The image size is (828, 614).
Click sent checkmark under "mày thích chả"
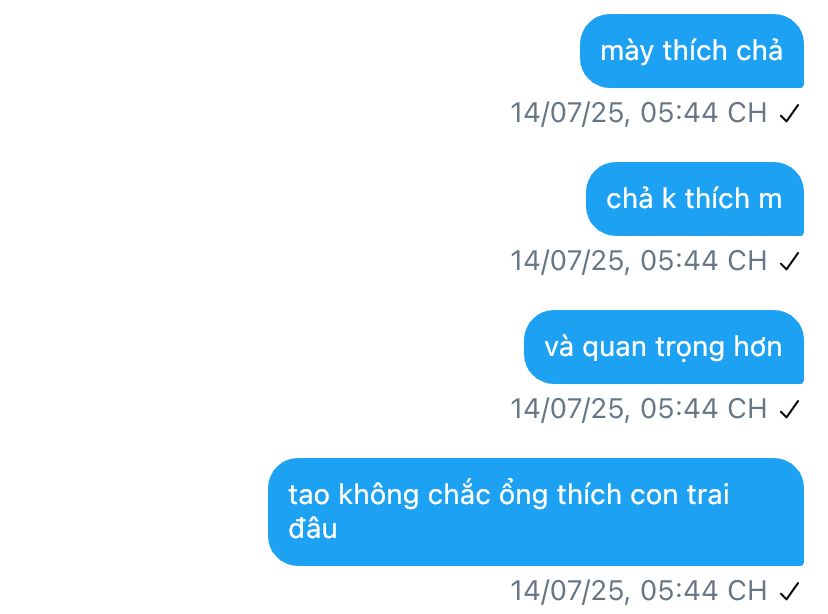click(x=789, y=114)
